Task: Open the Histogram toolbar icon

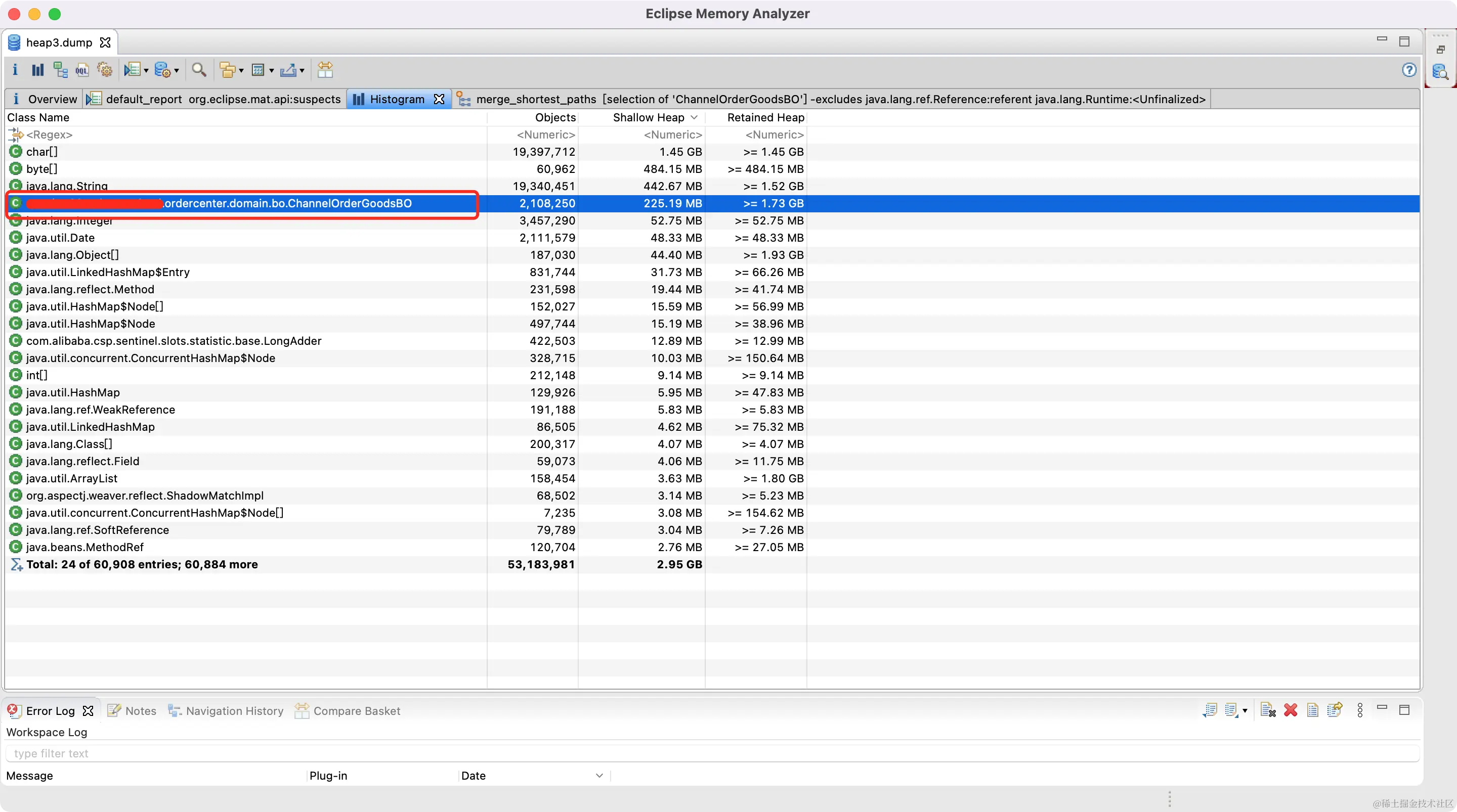Action: tap(37, 70)
